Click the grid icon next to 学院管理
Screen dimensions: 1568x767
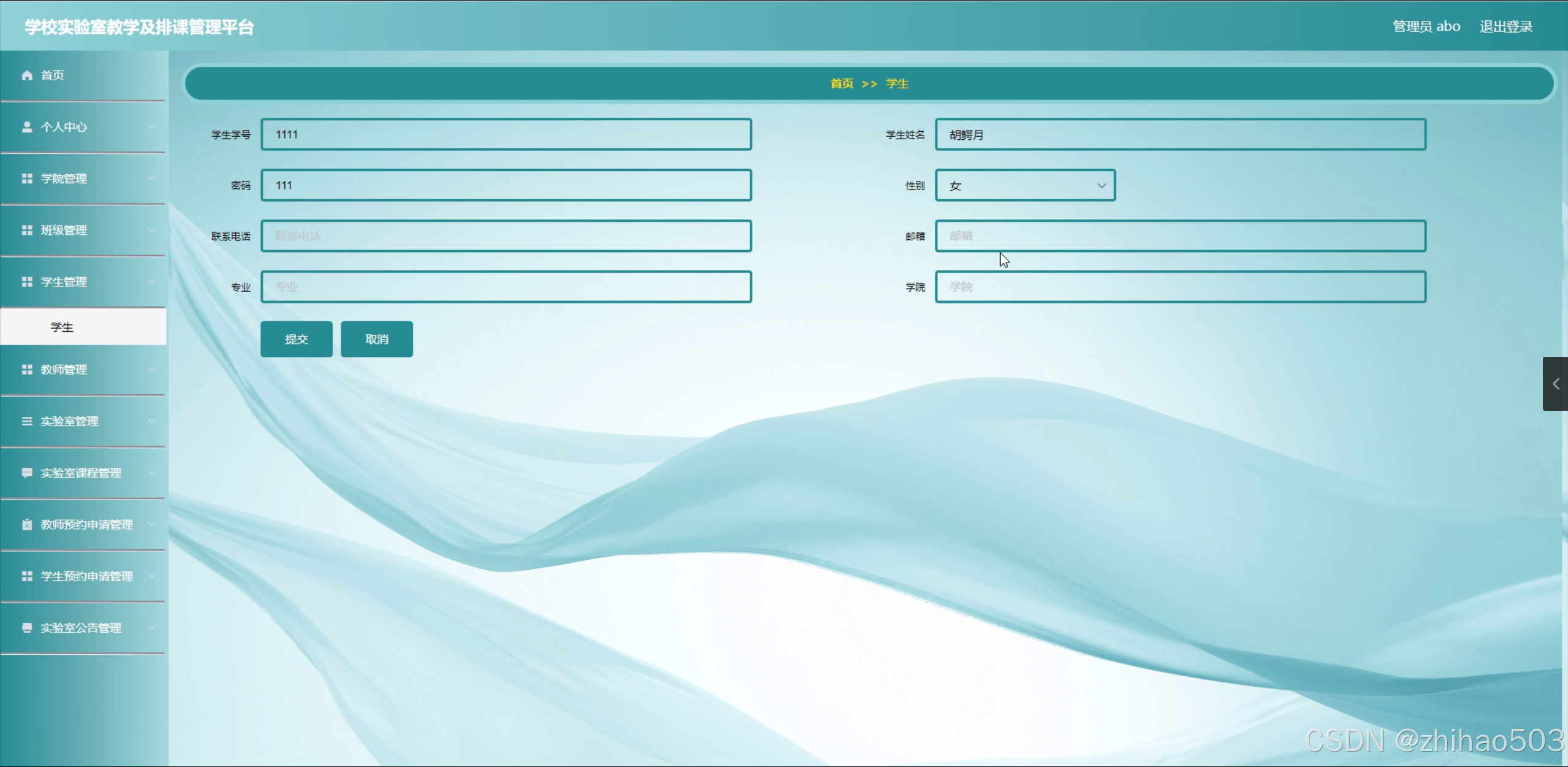(27, 178)
